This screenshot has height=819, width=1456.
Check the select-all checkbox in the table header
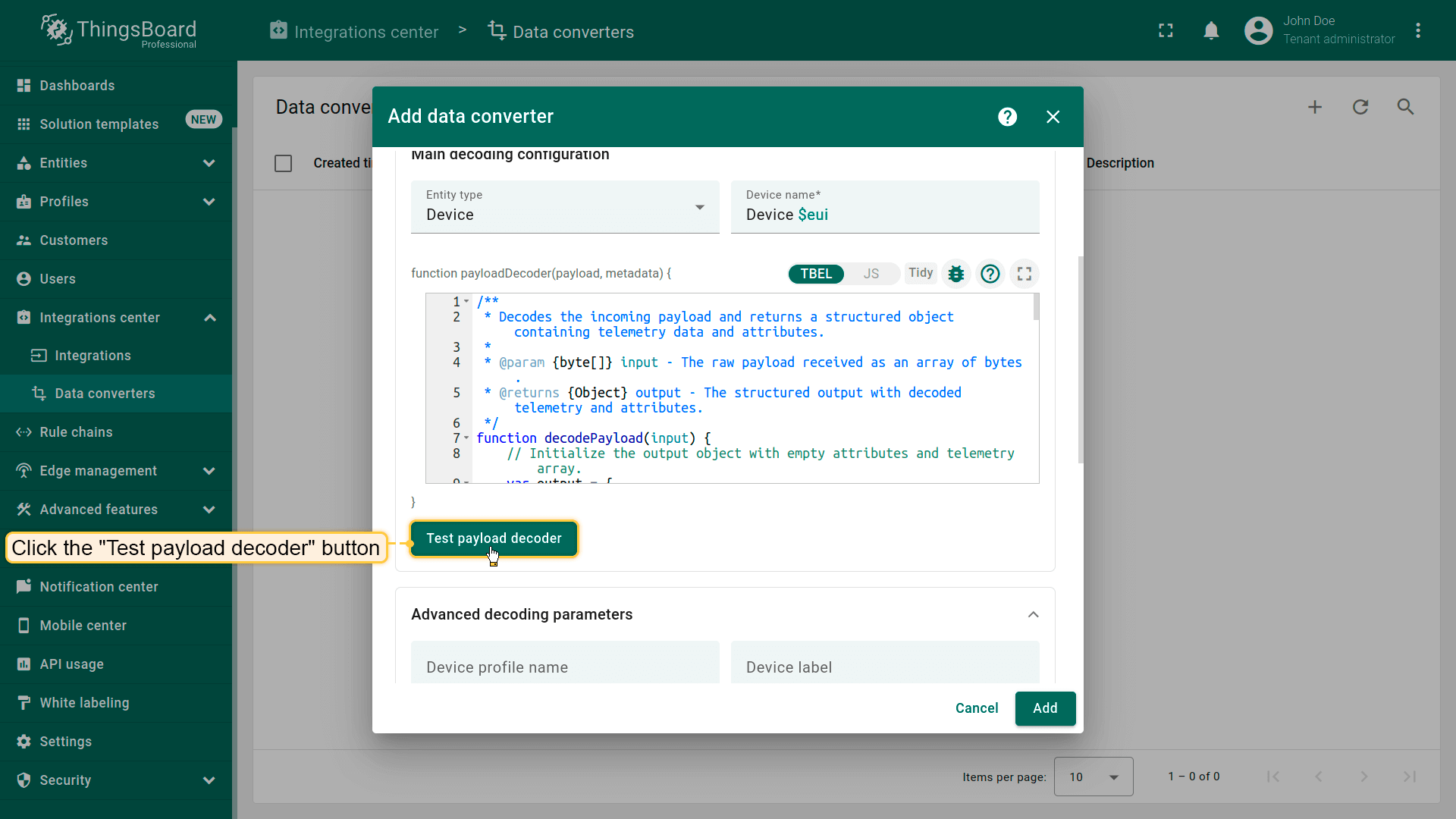(x=283, y=163)
